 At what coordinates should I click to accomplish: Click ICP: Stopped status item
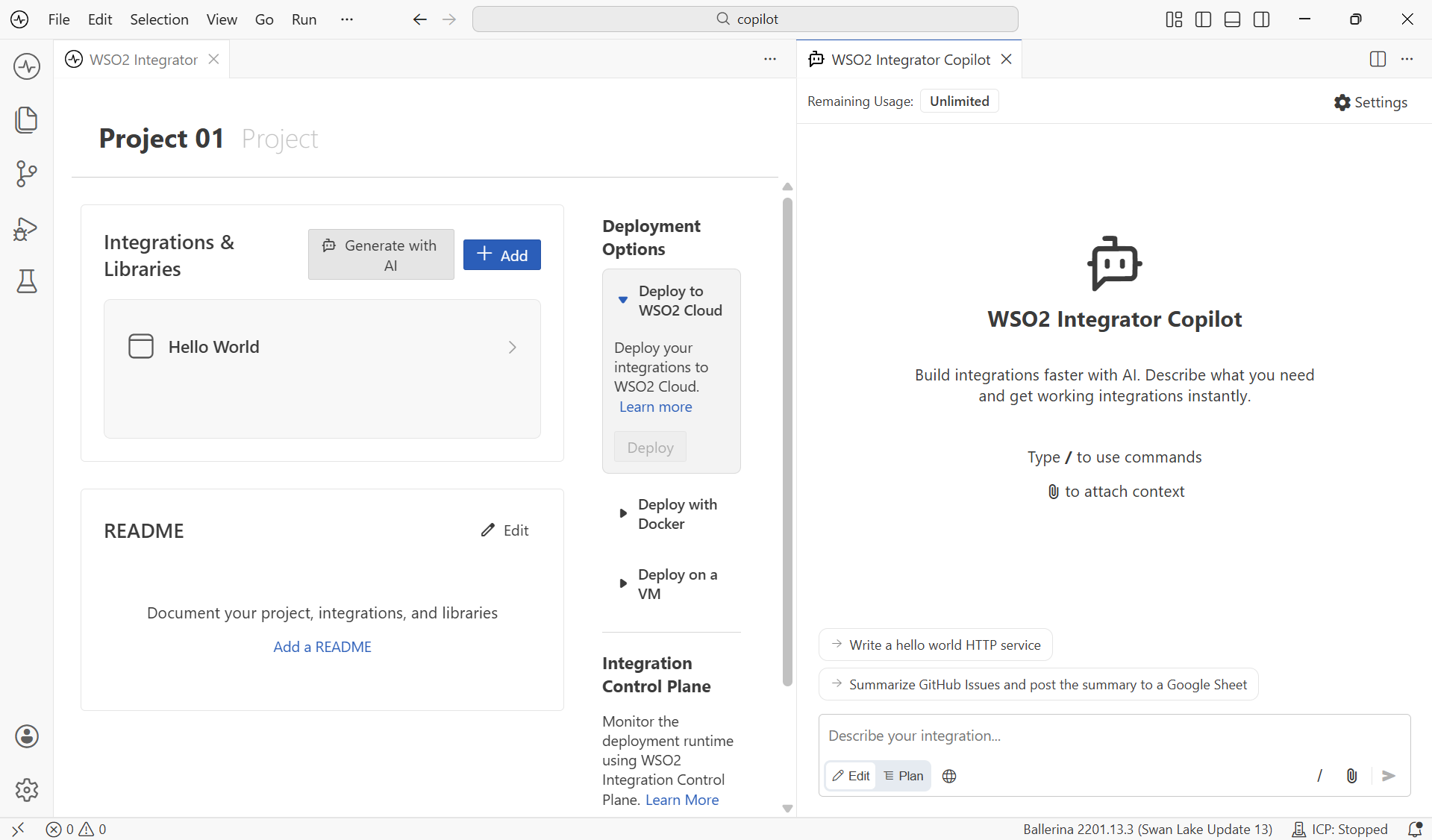pyautogui.click(x=1340, y=829)
